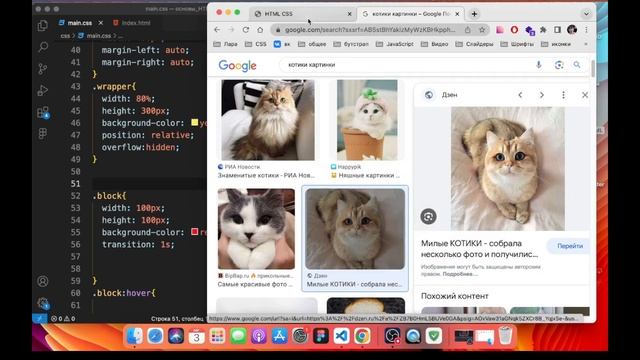
Task: Open Run and Debug view in VS Code
Action: coord(43,90)
